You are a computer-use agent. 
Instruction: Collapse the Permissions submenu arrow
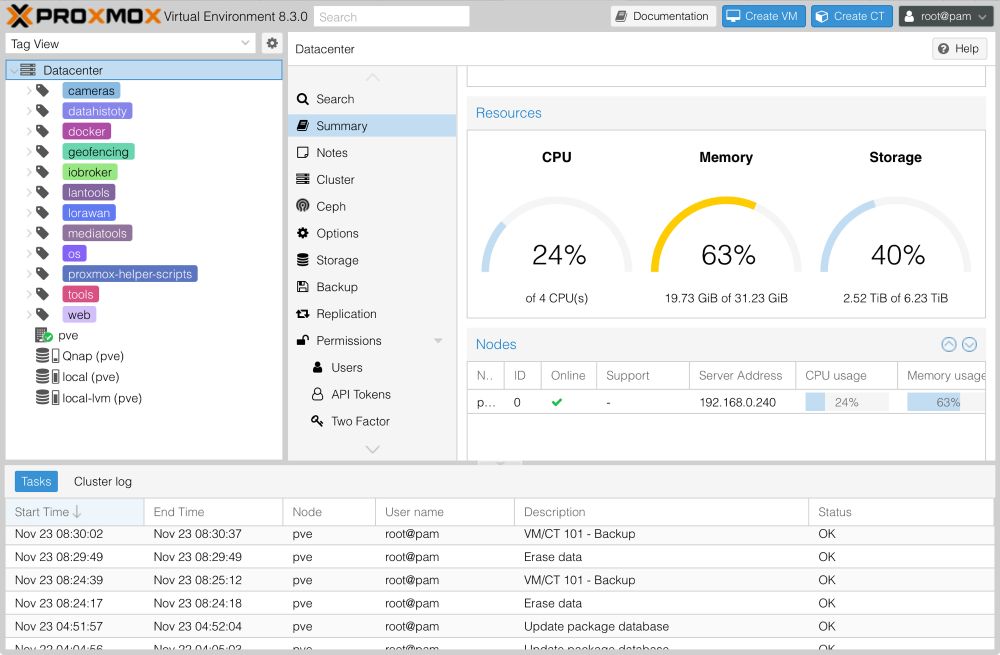click(438, 341)
